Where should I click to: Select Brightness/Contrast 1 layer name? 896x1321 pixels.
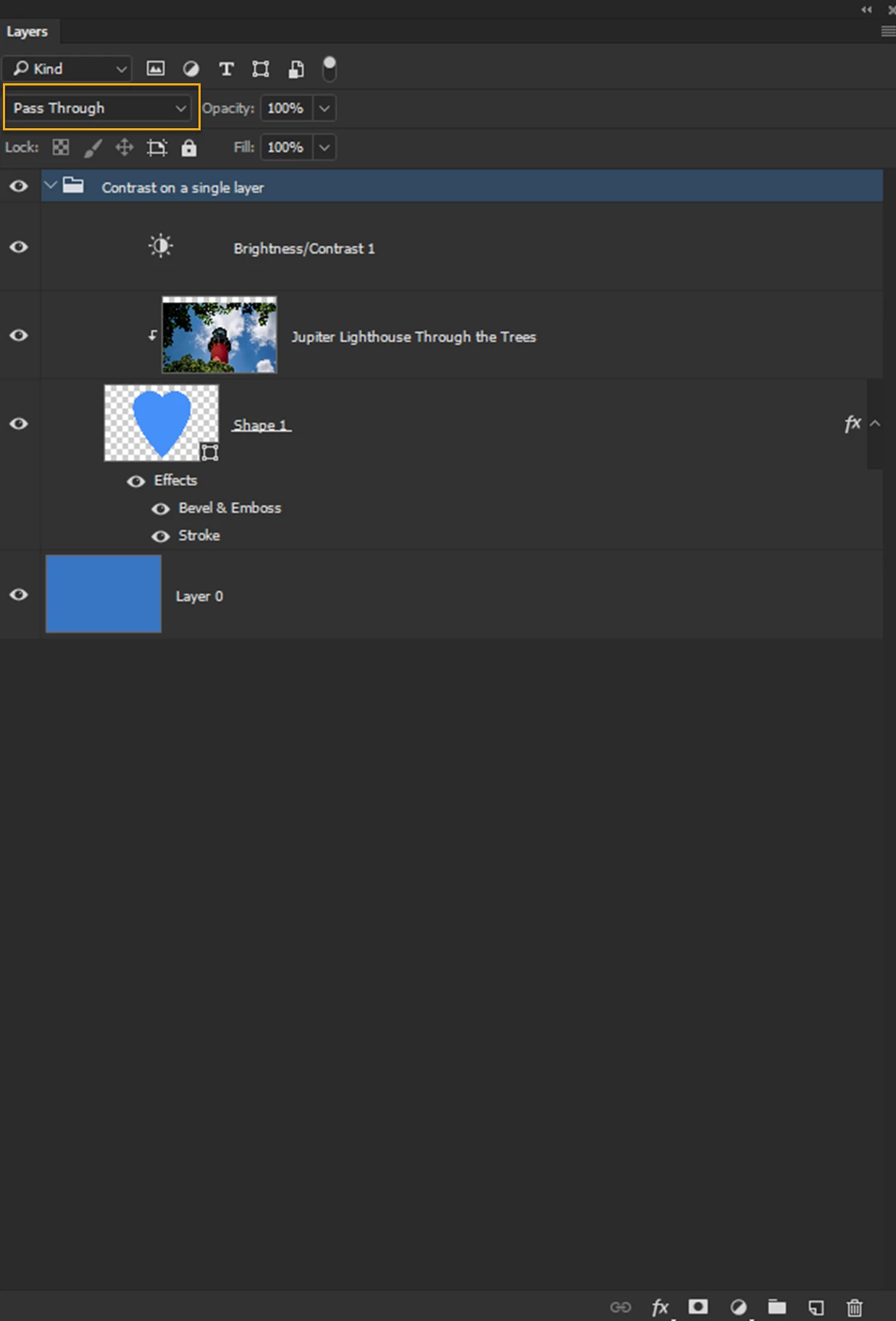(x=304, y=248)
